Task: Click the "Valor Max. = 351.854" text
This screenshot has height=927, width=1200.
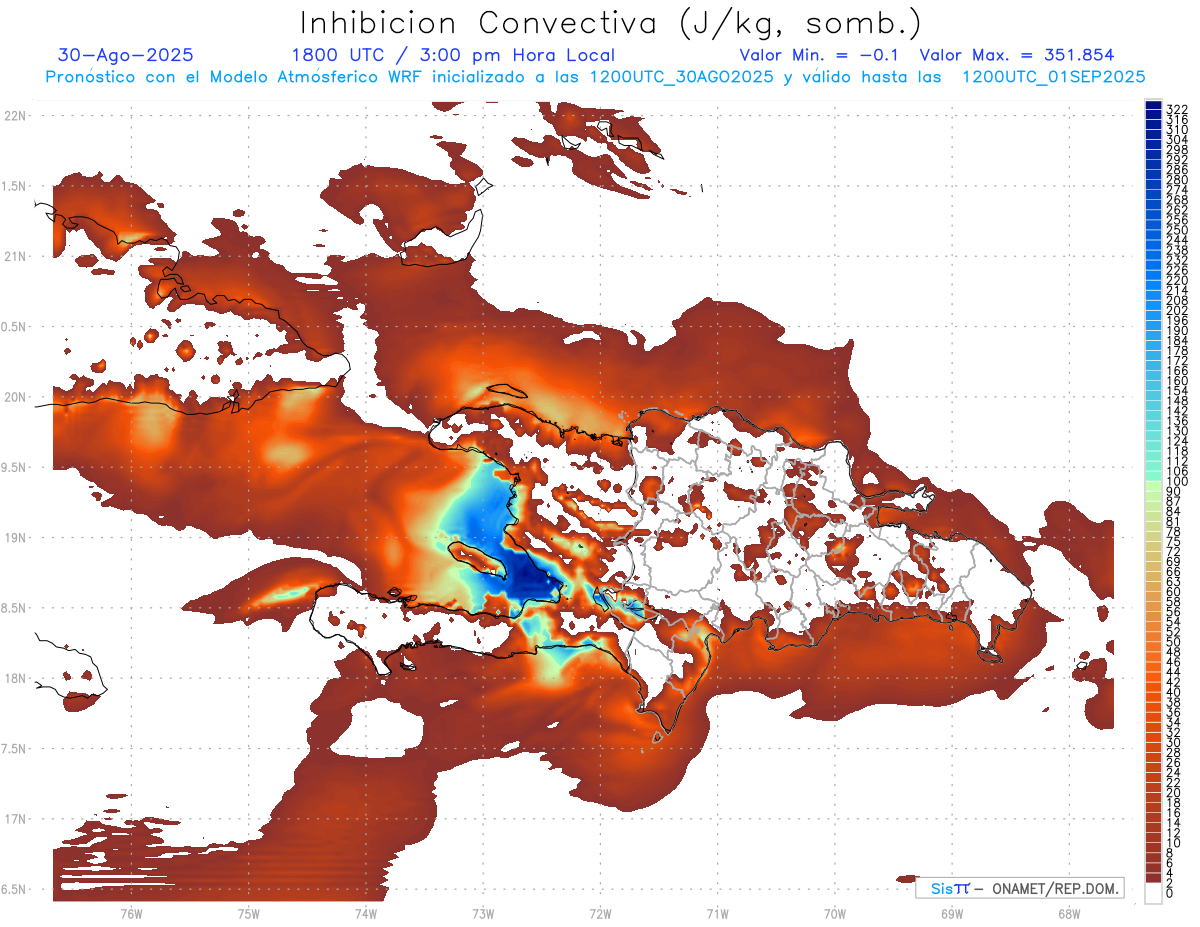Action: point(1017,55)
